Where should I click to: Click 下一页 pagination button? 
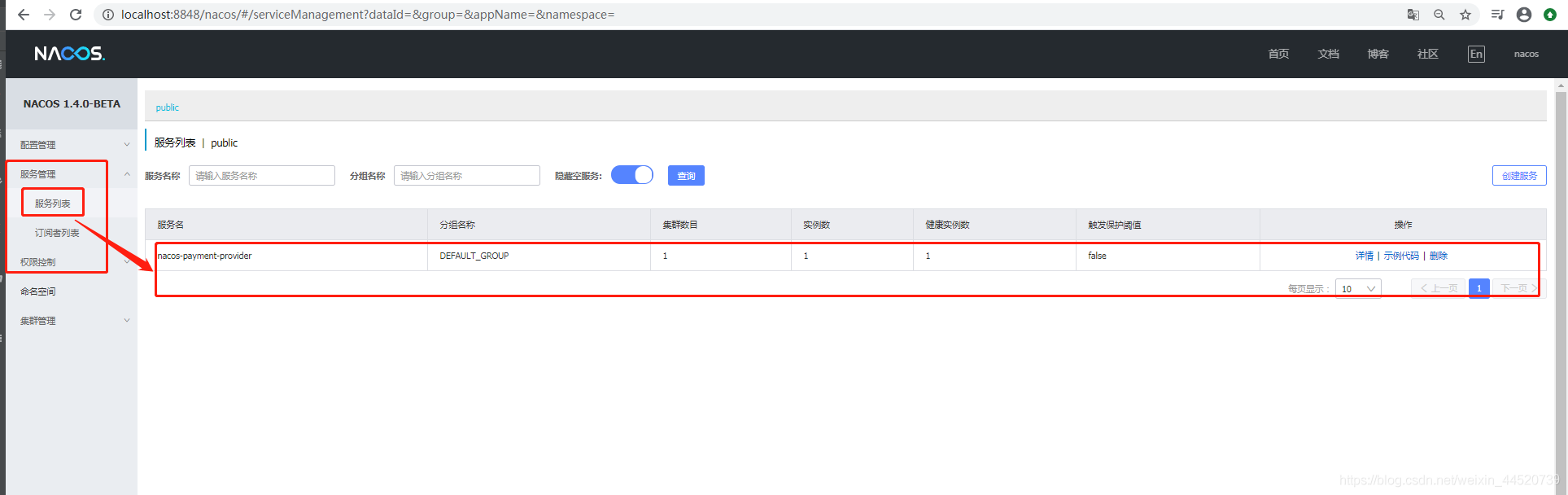(1518, 288)
